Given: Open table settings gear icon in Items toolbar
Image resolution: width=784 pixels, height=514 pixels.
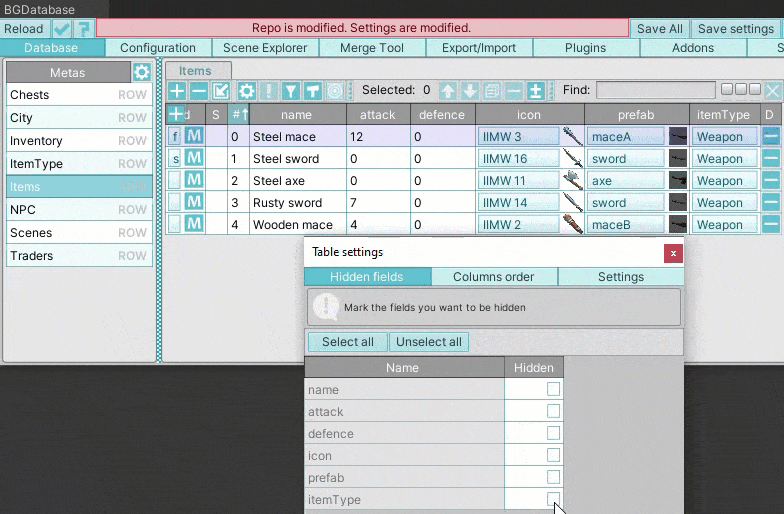Looking at the screenshot, I should click(x=246, y=91).
